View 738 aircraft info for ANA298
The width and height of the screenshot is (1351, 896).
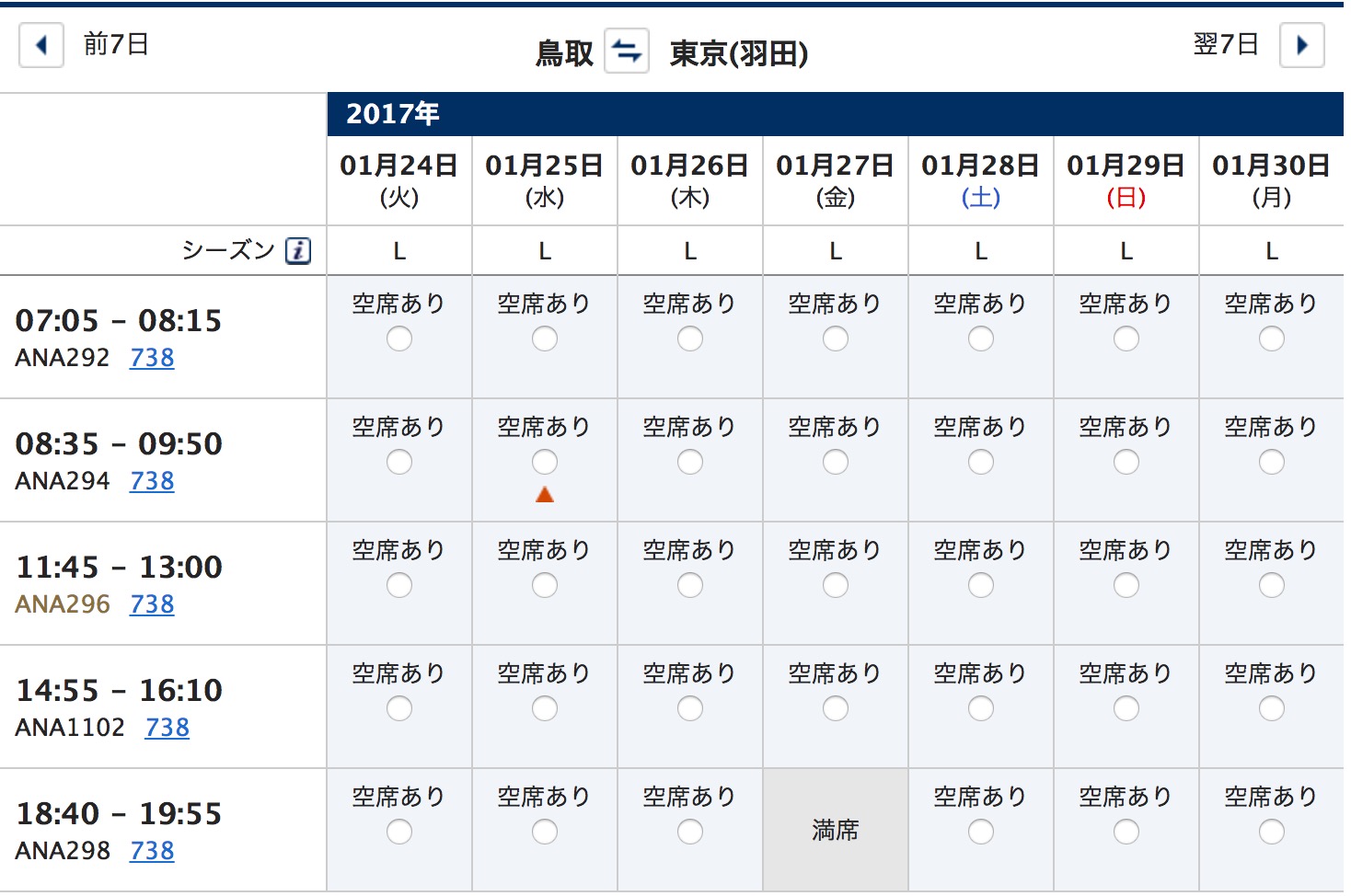coord(152,851)
